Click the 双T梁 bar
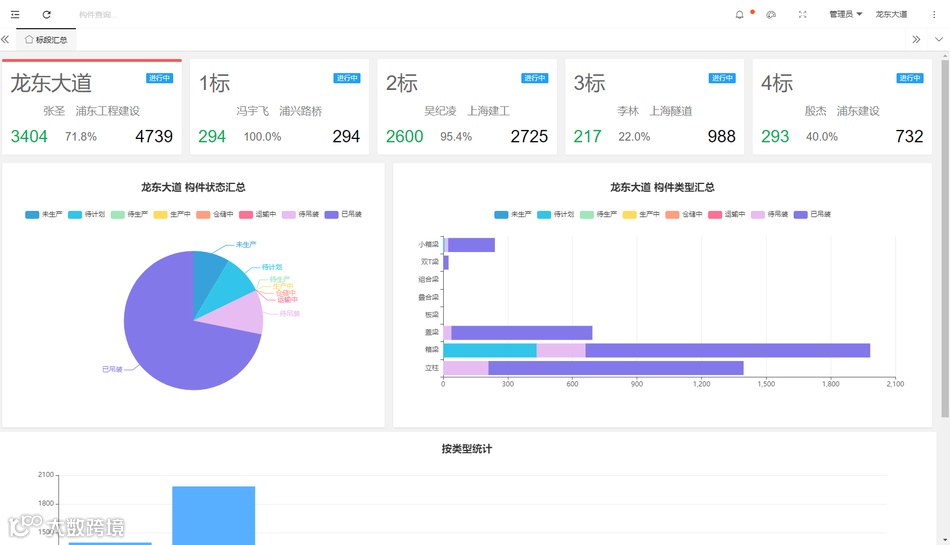This screenshot has height=545, width=950. point(446,262)
